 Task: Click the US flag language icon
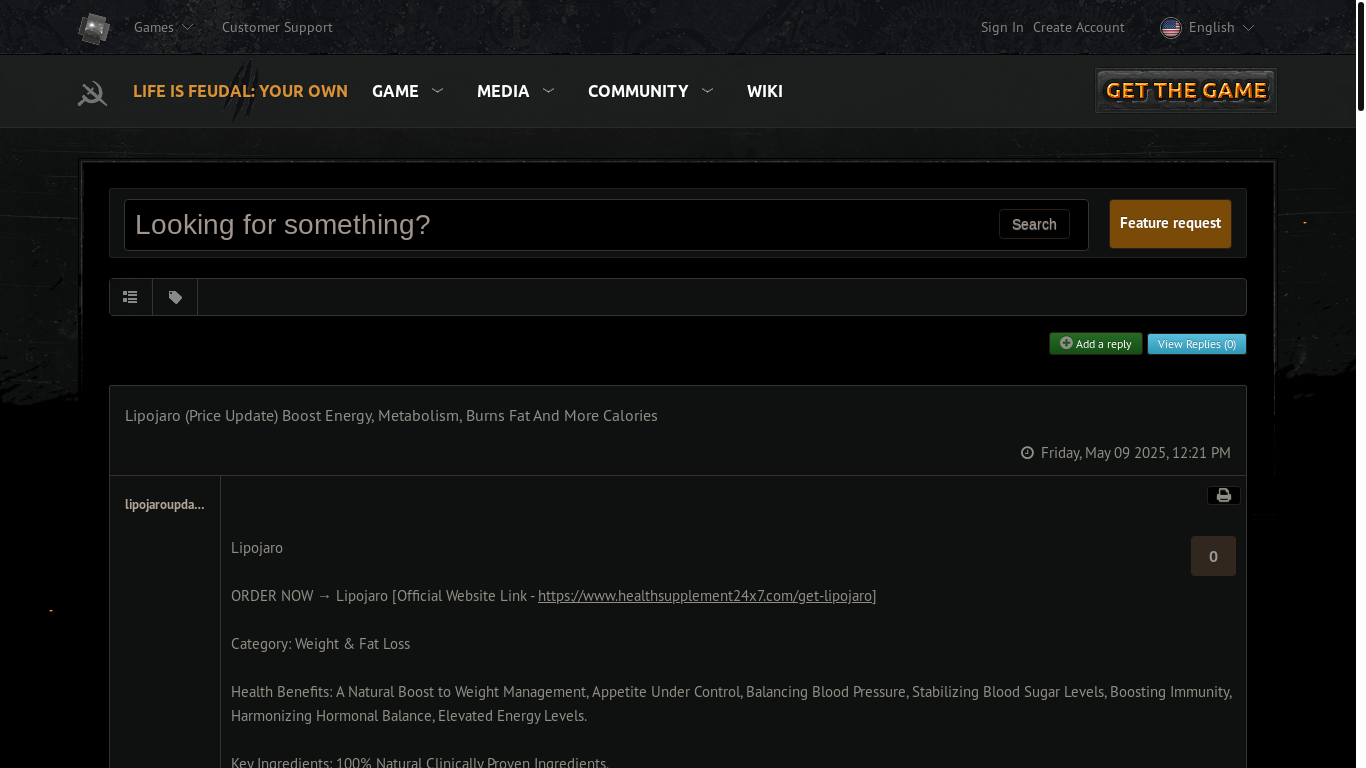[x=1171, y=28]
